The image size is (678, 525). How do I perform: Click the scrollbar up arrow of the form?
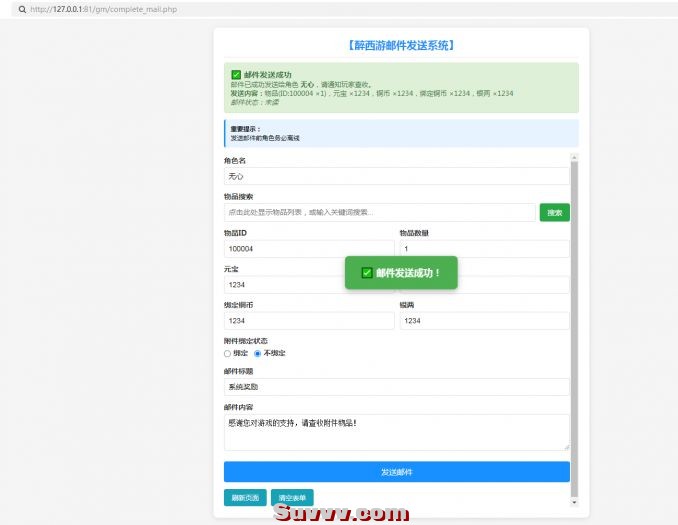[x=574, y=157]
